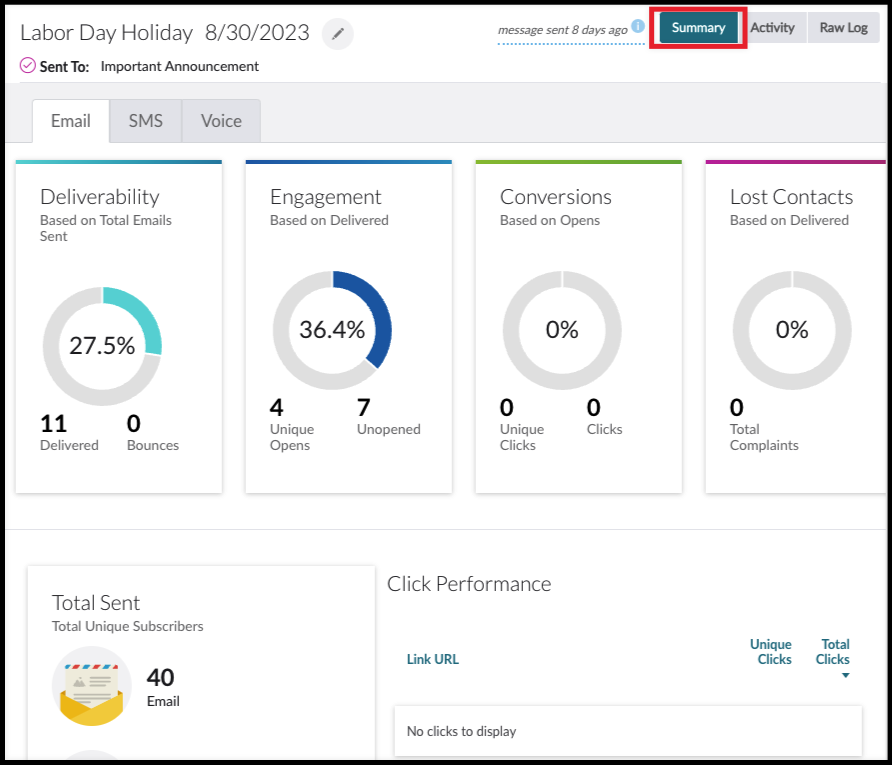Click the '40 Email' total sent value
Viewport: 892px width, 765px height.
click(163, 687)
